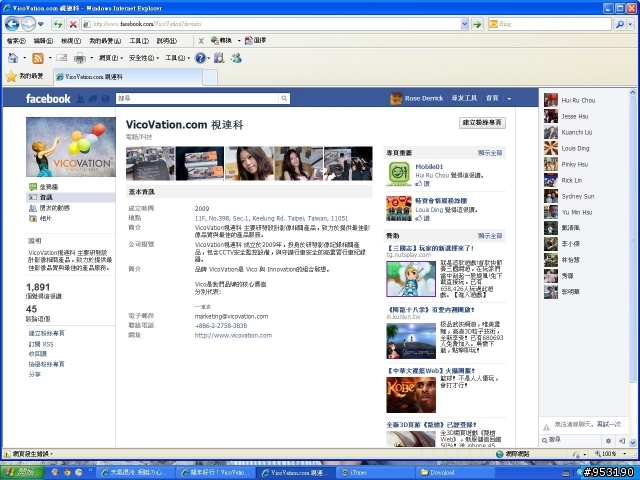Screen dimensions: 640x480
Task: Click the page error warning icon in status bar
Action: tap(7, 454)
